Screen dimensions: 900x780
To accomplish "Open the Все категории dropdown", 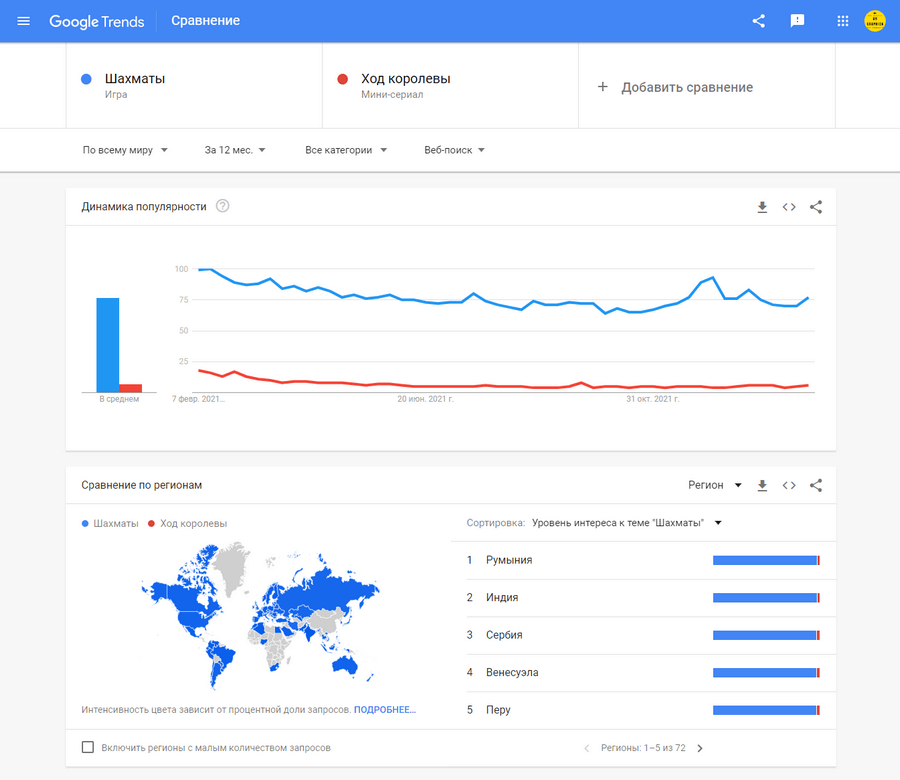I will [x=345, y=150].
